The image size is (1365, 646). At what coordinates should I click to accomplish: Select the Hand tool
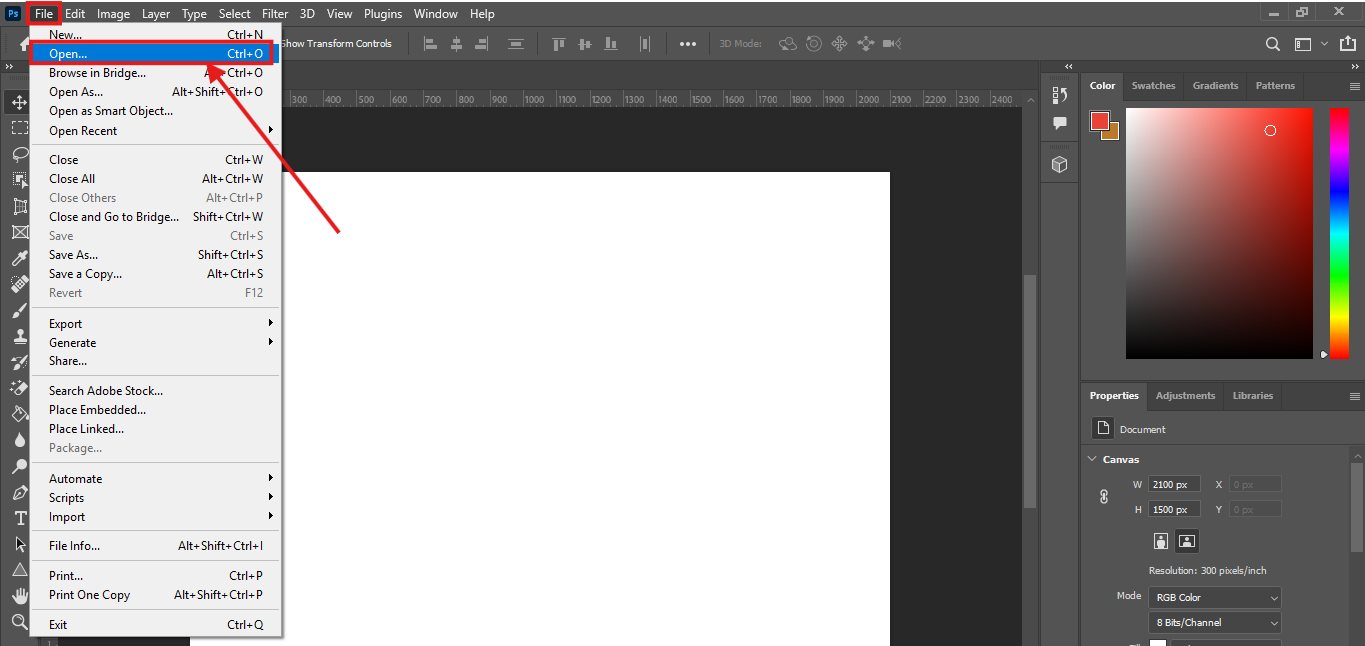pyautogui.click(x=19, y=596)
